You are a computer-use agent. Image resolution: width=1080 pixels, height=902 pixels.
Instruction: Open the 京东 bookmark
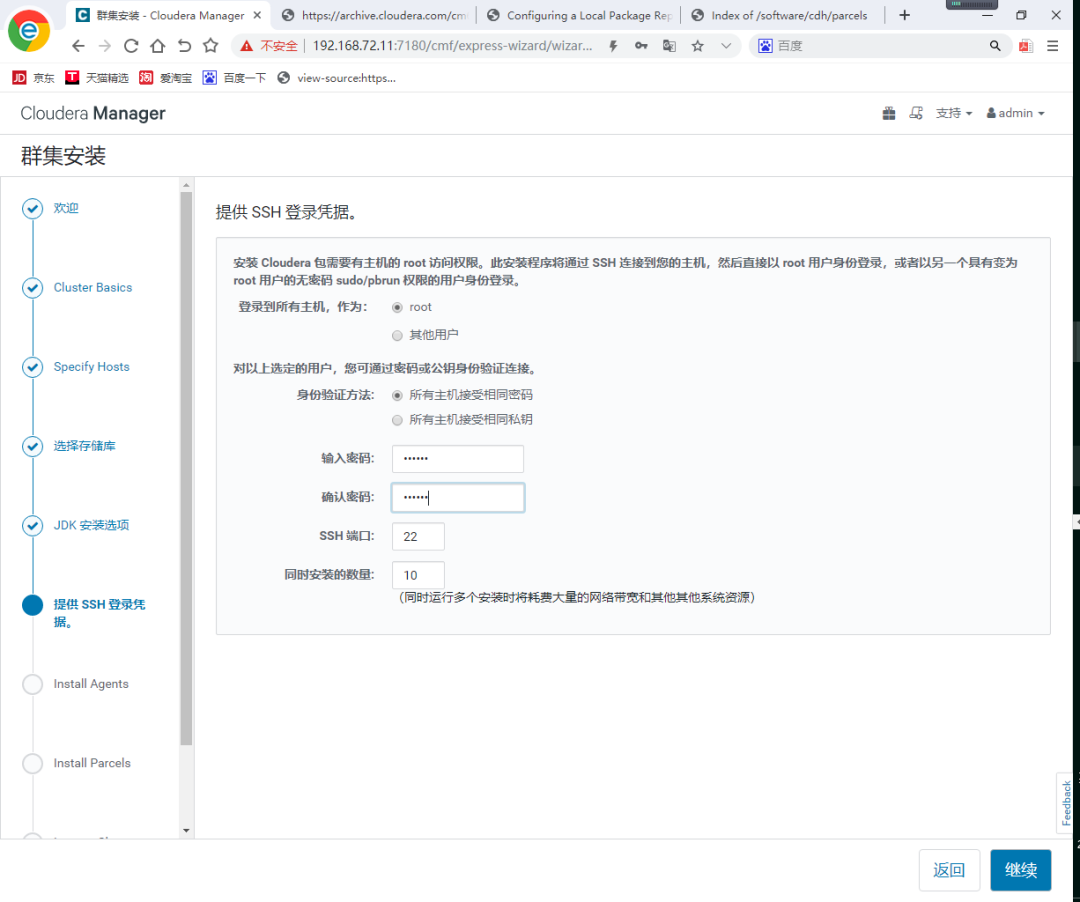(33, 78)
